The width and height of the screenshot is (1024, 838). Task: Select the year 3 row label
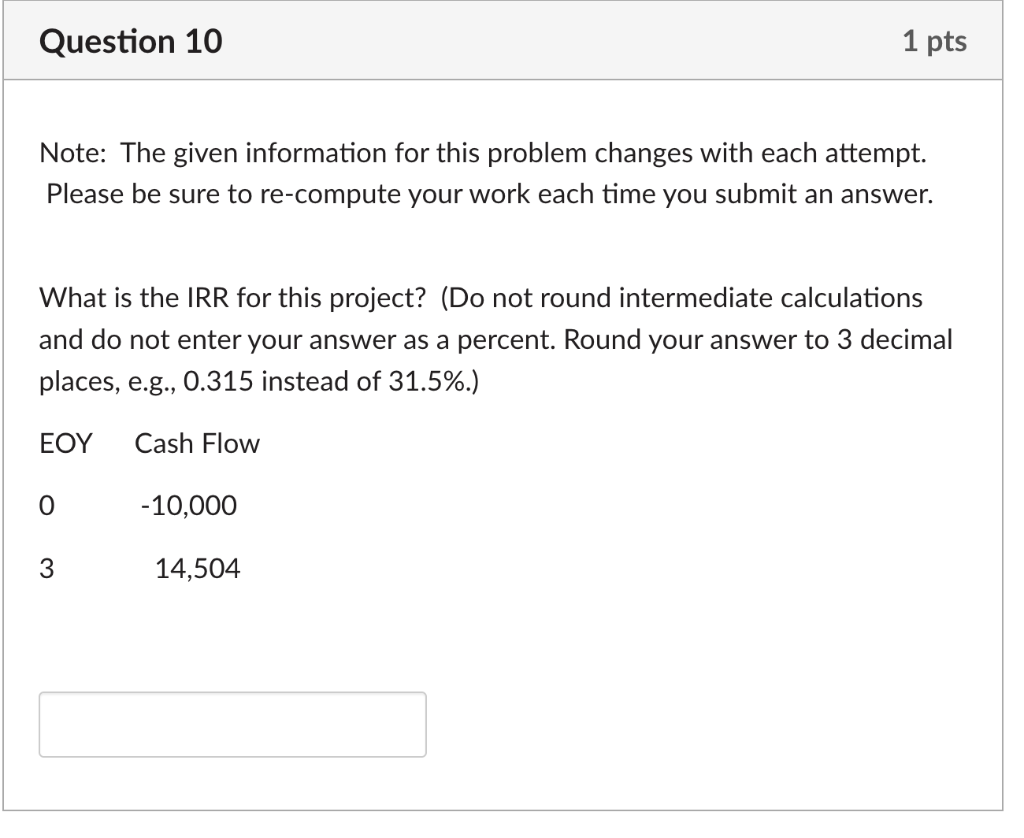45,568
